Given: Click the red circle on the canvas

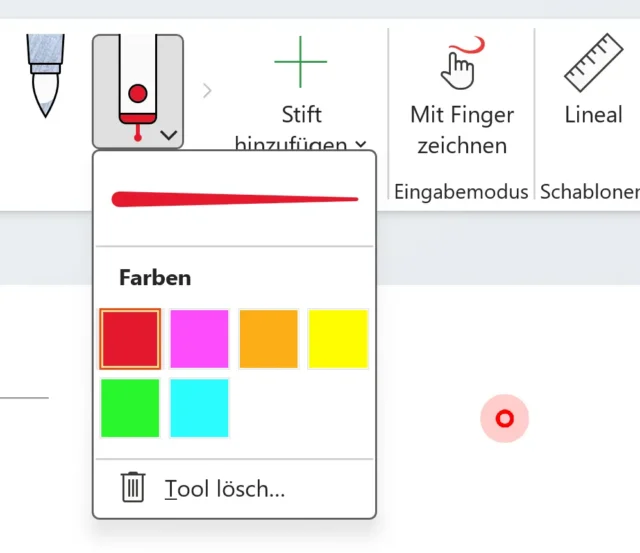Looking at the screenshot, I should (x=505, y=419).
